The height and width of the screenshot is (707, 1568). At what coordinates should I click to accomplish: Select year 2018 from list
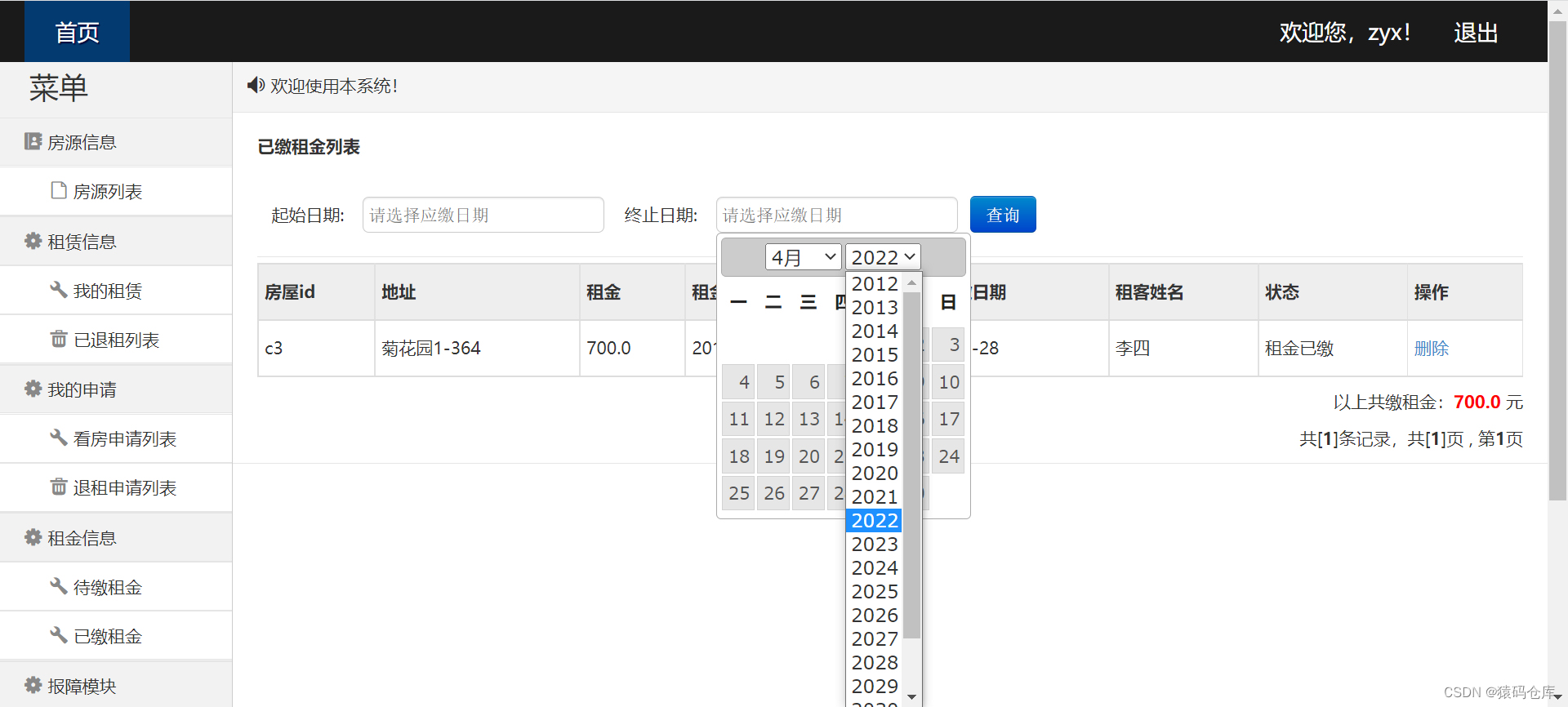(x=874, y=425)
